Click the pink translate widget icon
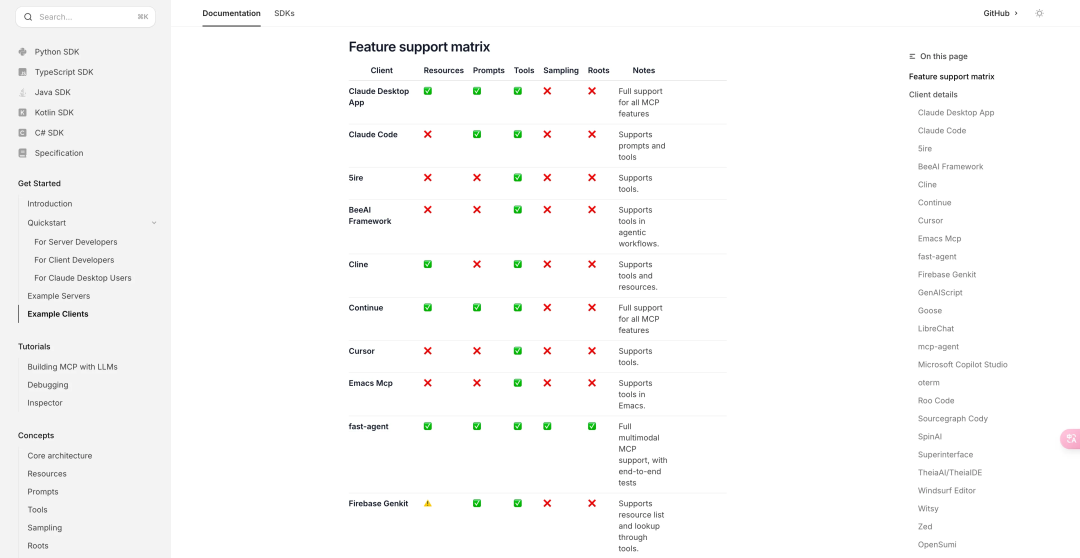This screenshot has height=558, width=1080. 1071,438
